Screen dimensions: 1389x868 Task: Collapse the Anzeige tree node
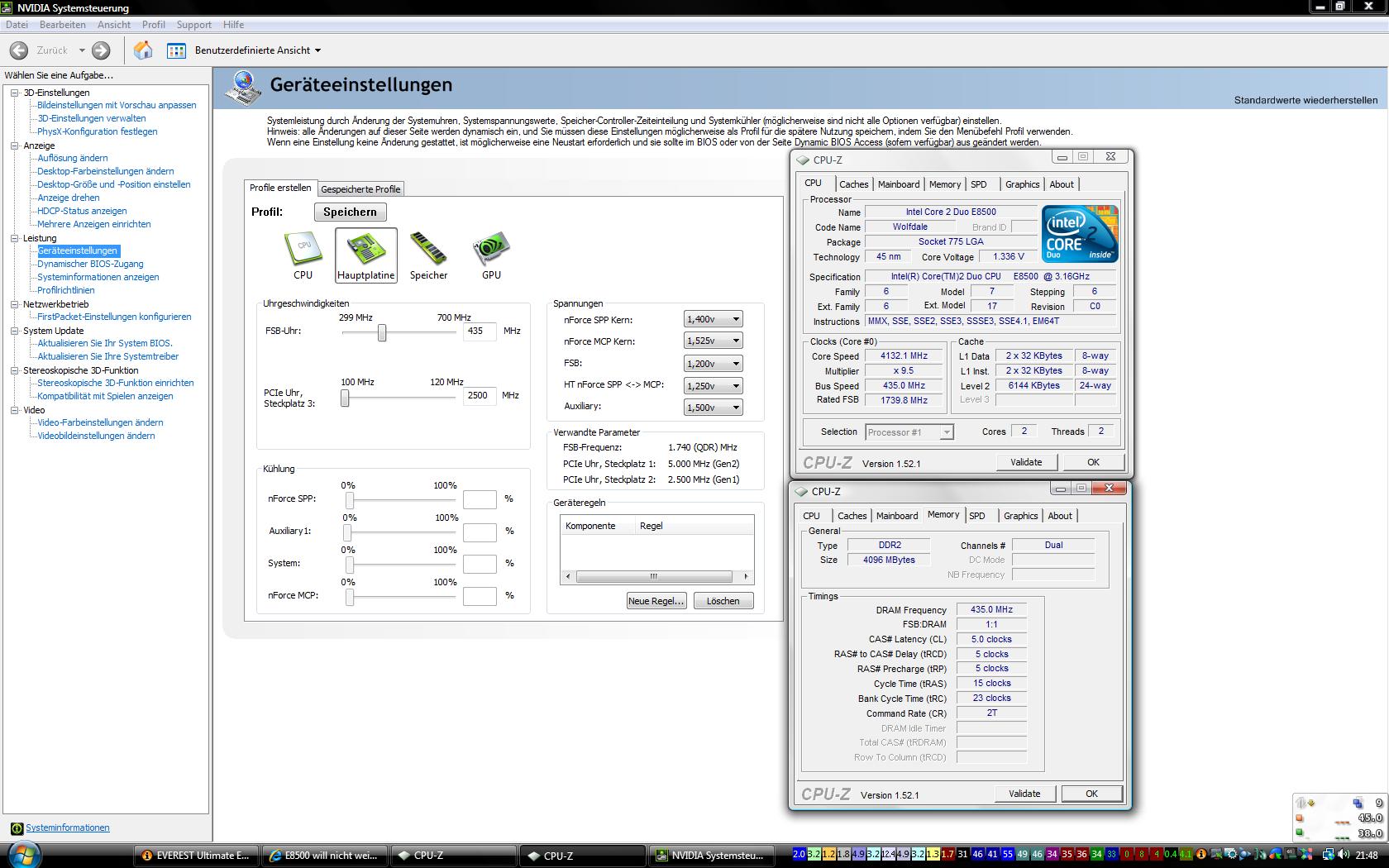coord(15,145)
